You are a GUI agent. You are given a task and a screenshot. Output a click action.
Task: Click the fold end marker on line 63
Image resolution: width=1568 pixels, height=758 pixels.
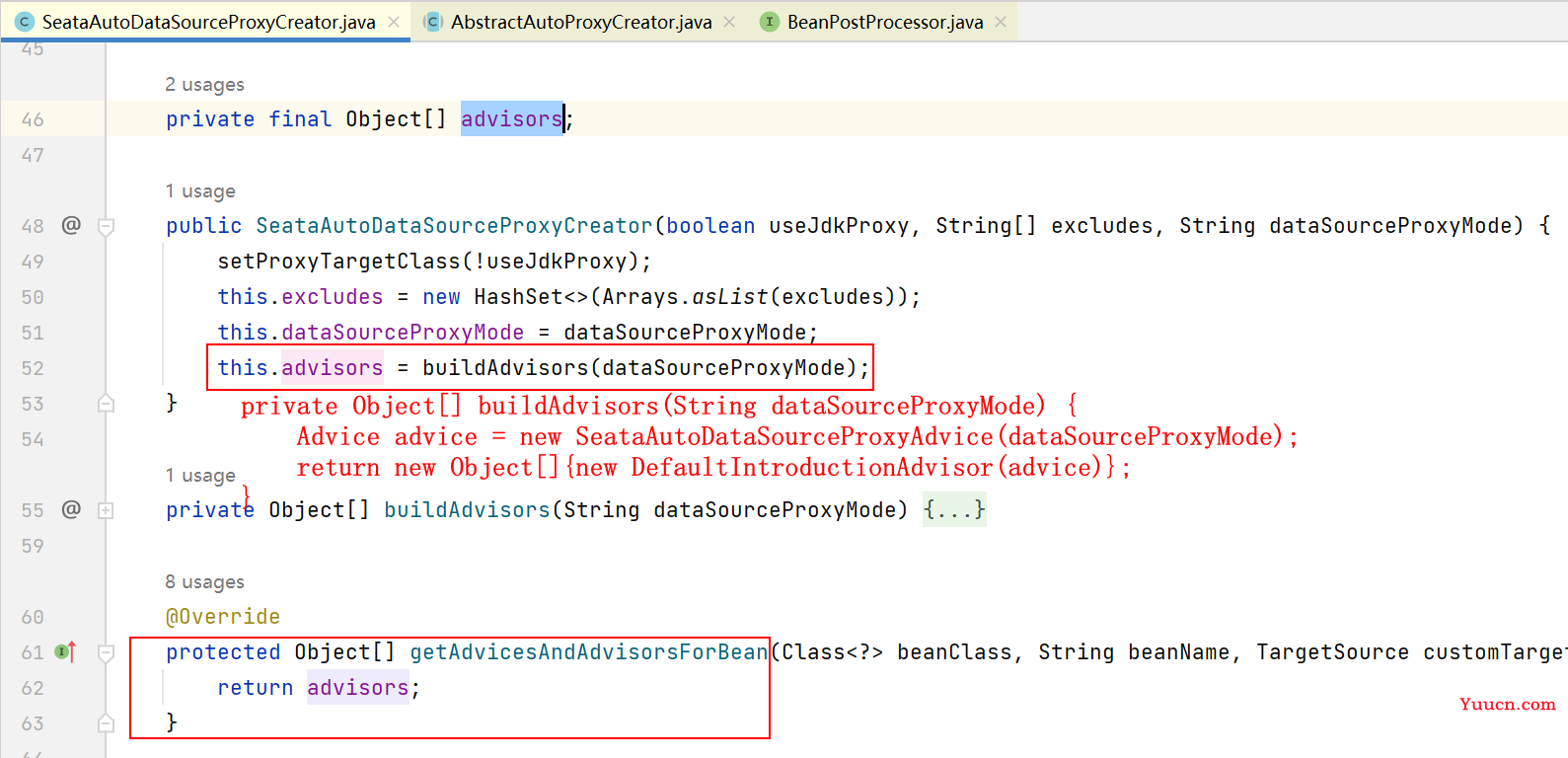106,723
